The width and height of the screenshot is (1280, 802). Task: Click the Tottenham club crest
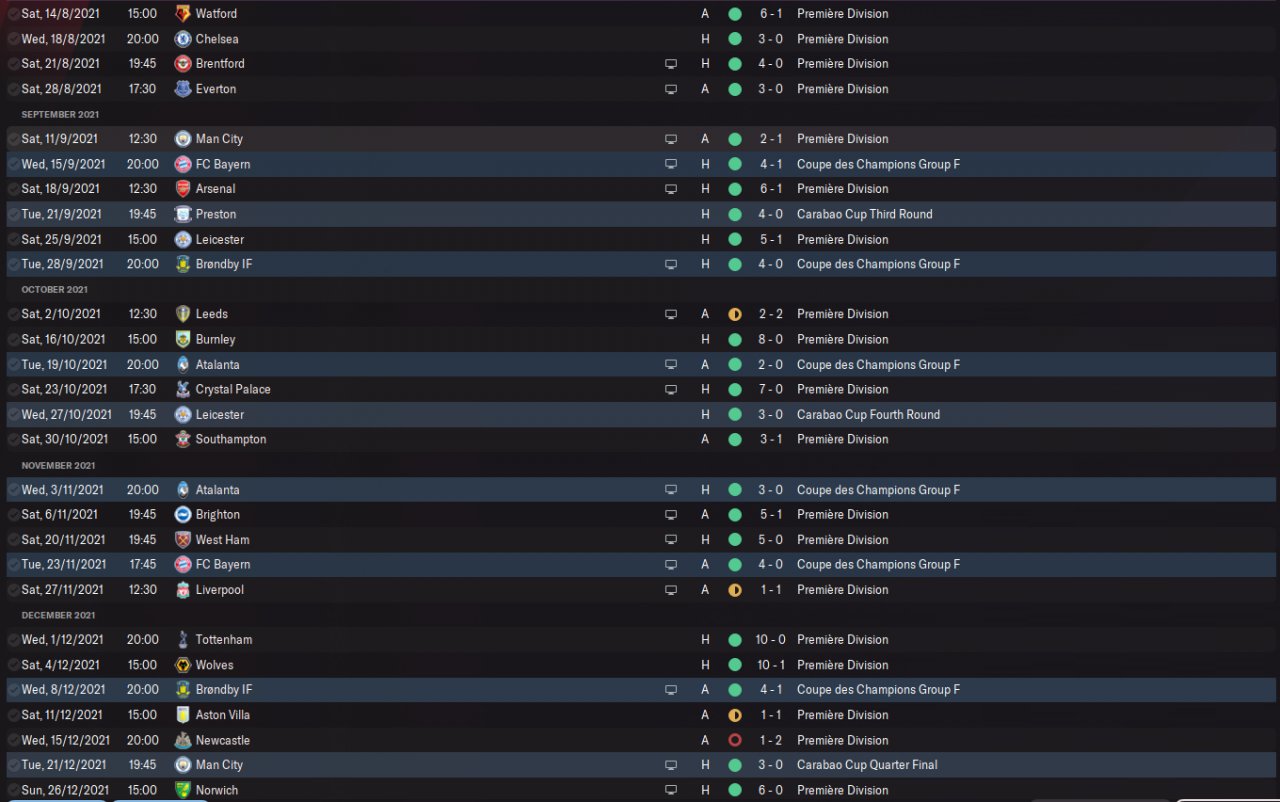183,640
